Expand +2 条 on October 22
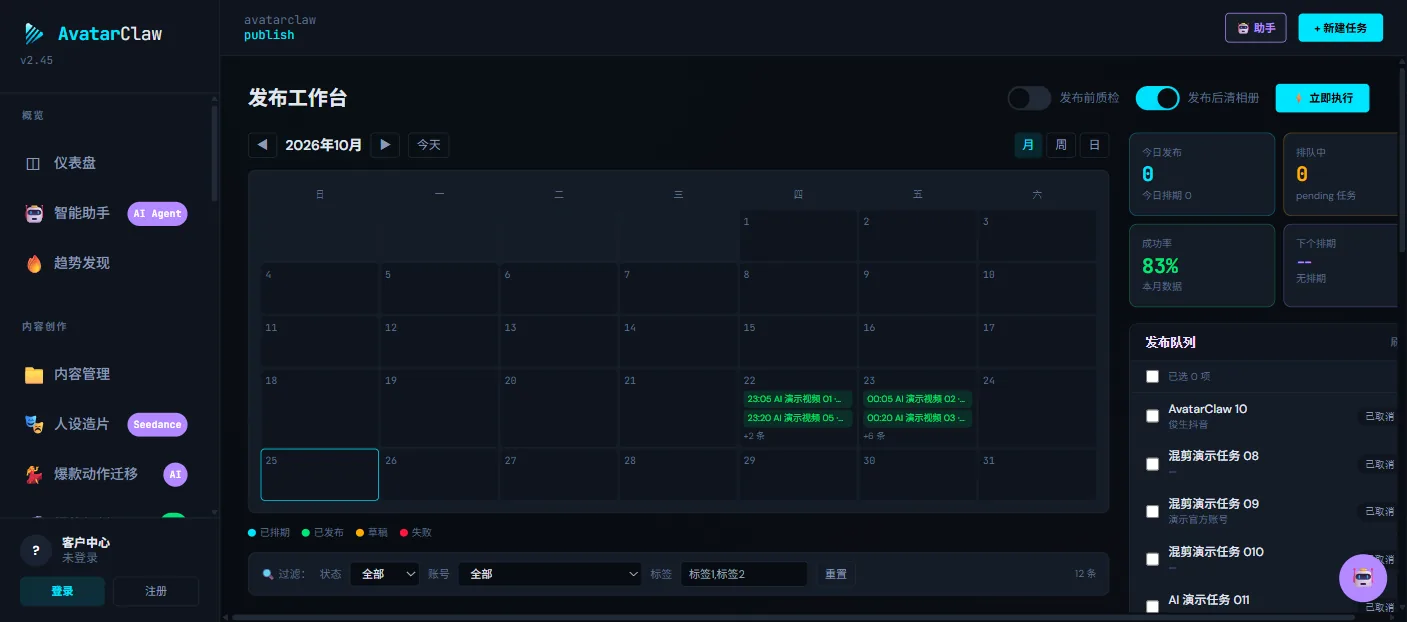1407x622 pixels. [754, 436]
